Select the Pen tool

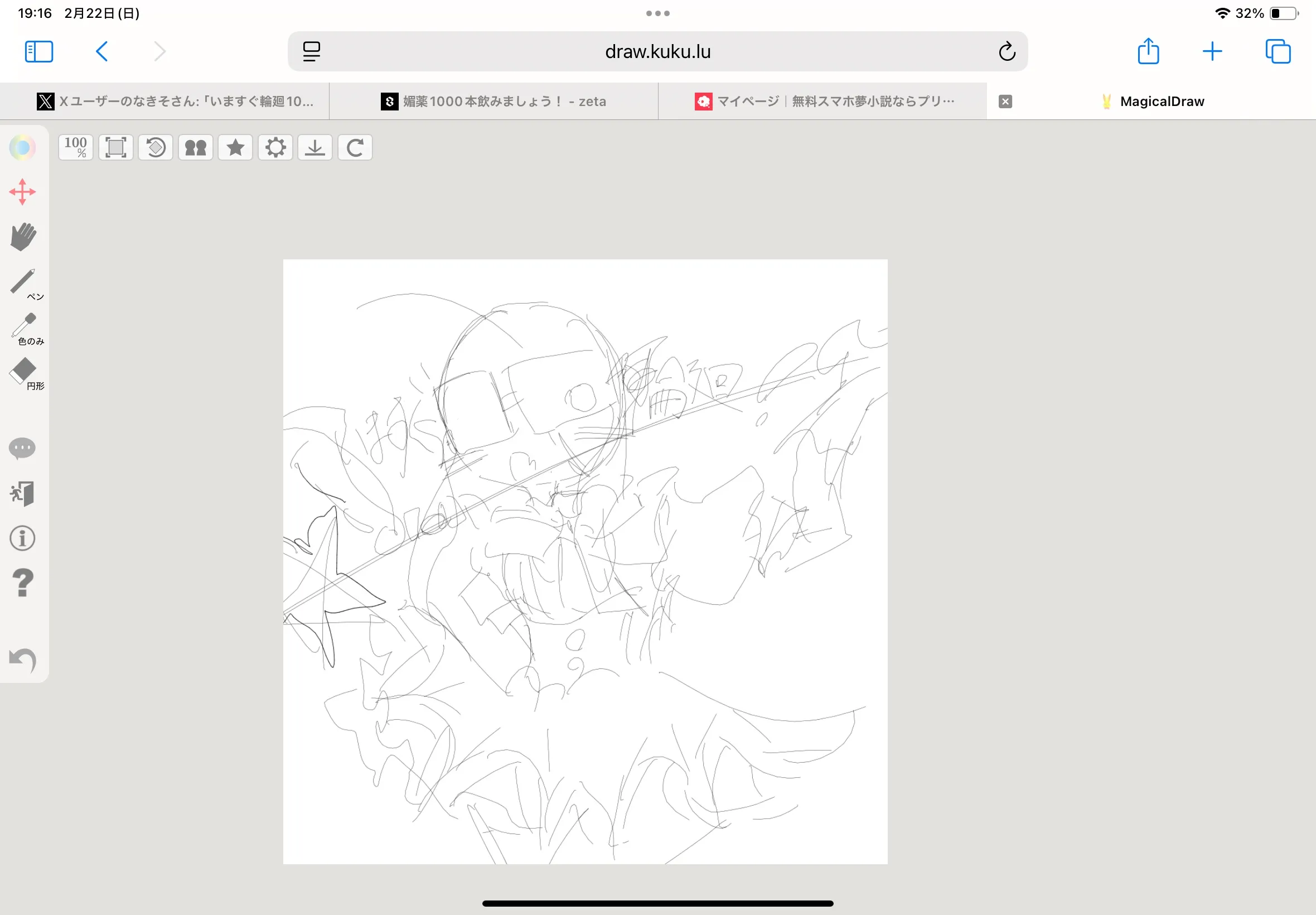click(x=23, y=282)
